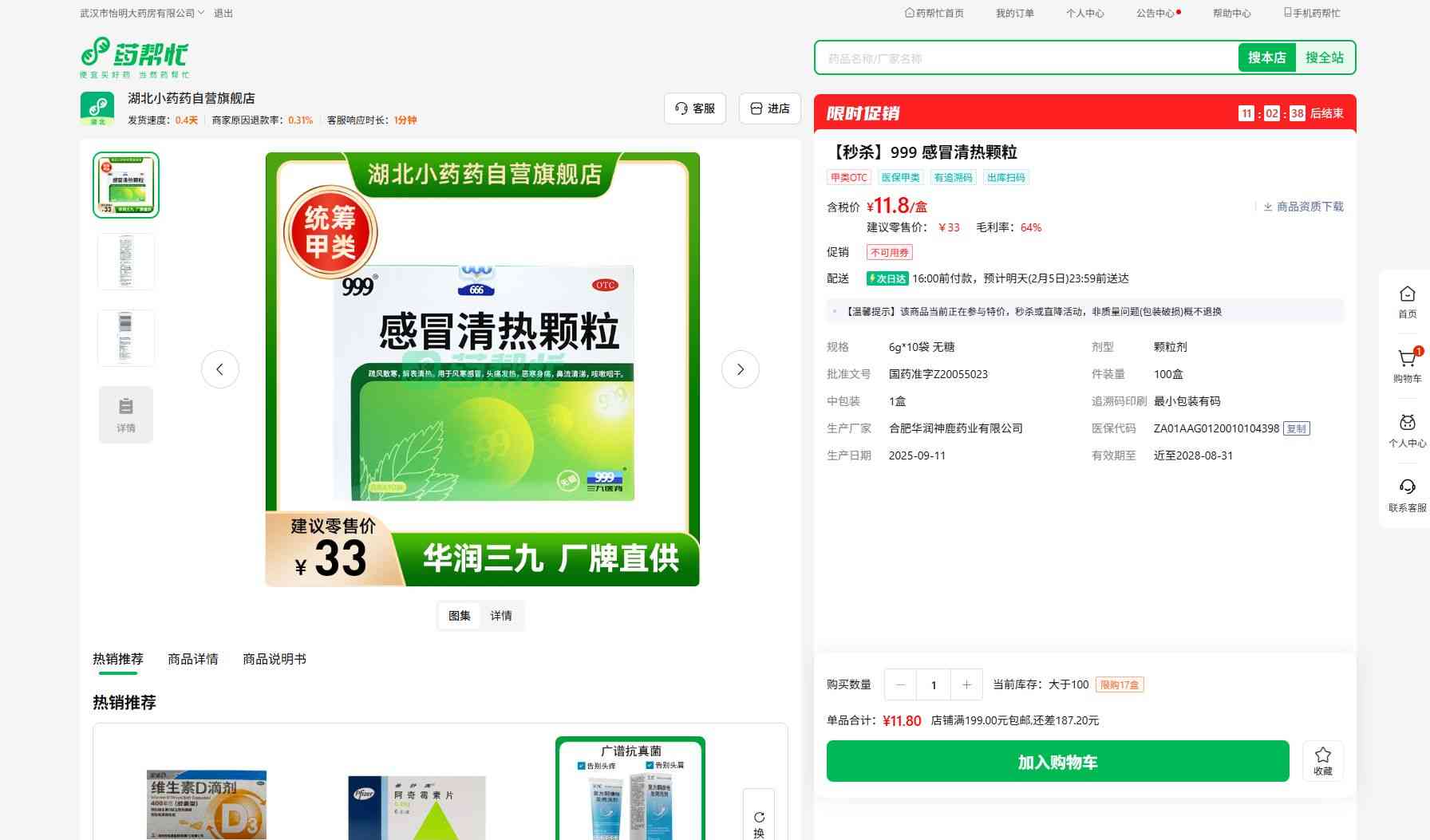1430x840 pixels.
Task: Decrease purchase quantity with minus button
Action: coord(901,684)
